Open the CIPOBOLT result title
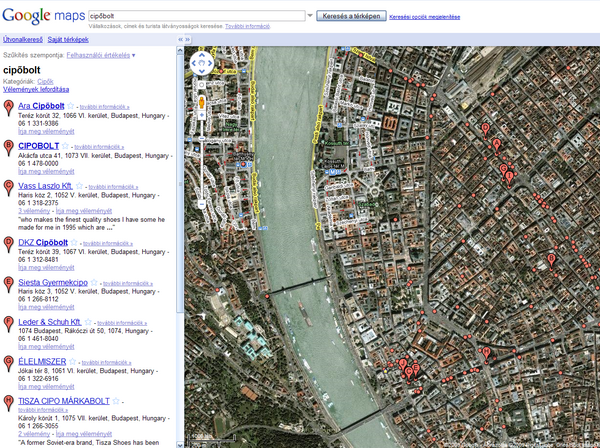The width and height of the screenshot is (600, 448). 39,146
